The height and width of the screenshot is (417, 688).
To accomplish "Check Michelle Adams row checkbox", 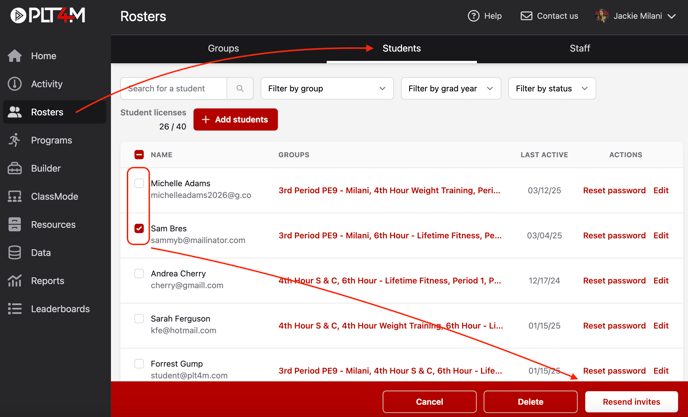I will (139, 183).
